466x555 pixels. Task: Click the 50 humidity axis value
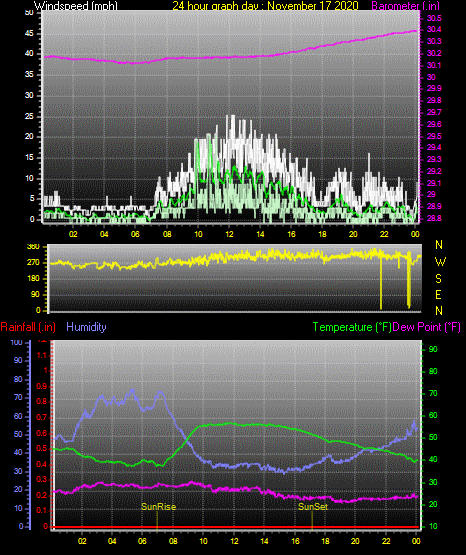point(18,434)
